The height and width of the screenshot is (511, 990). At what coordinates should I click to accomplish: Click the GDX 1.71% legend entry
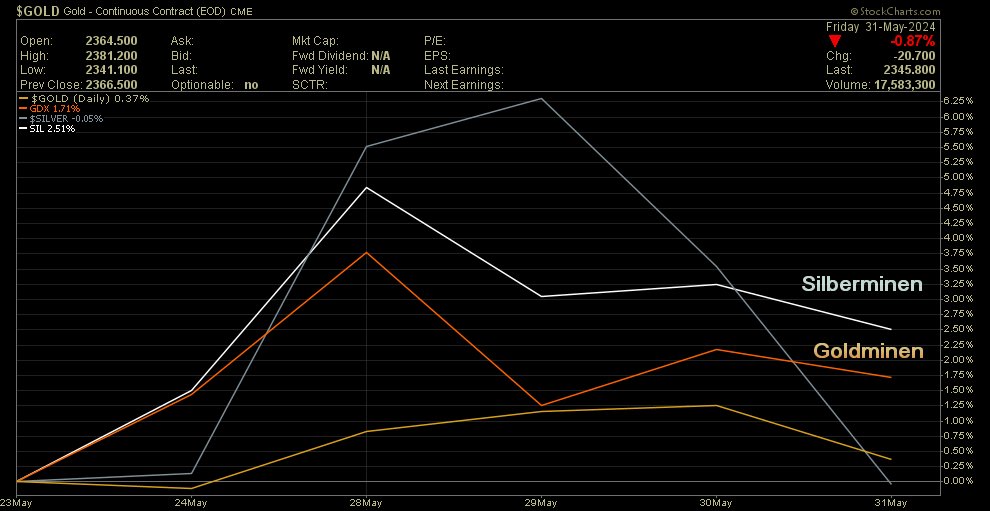[x=57, y=108]
